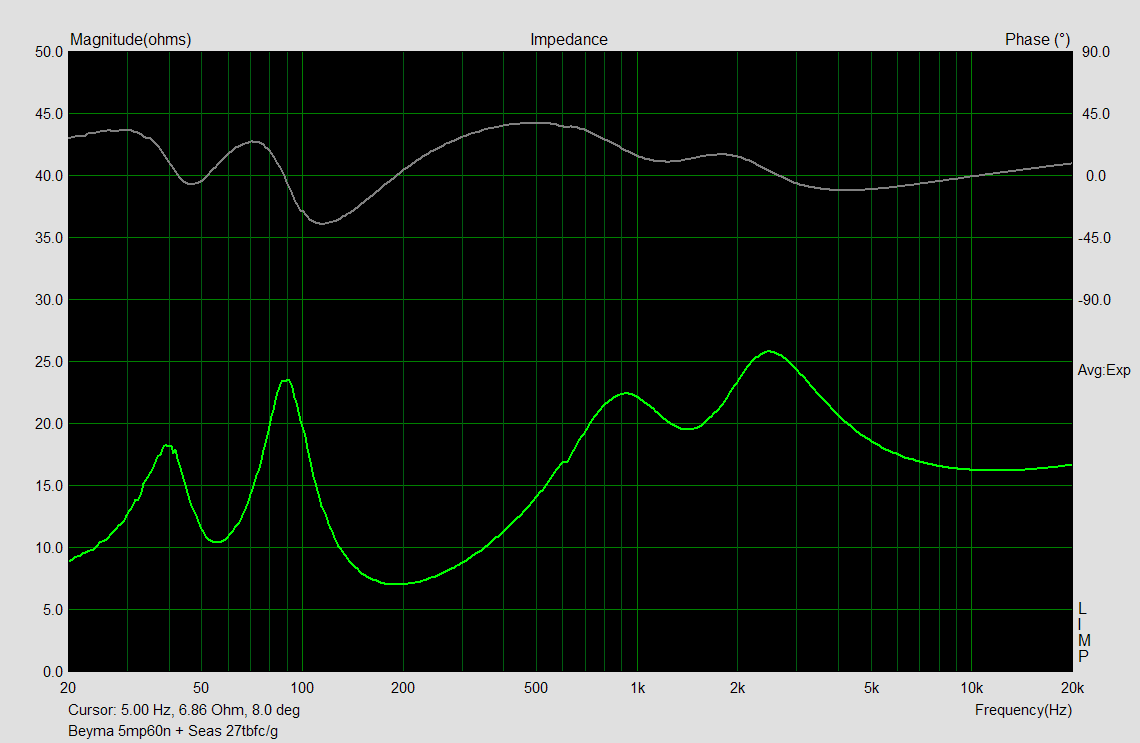Click the Cursor readout line

click(x=184, y=710)
